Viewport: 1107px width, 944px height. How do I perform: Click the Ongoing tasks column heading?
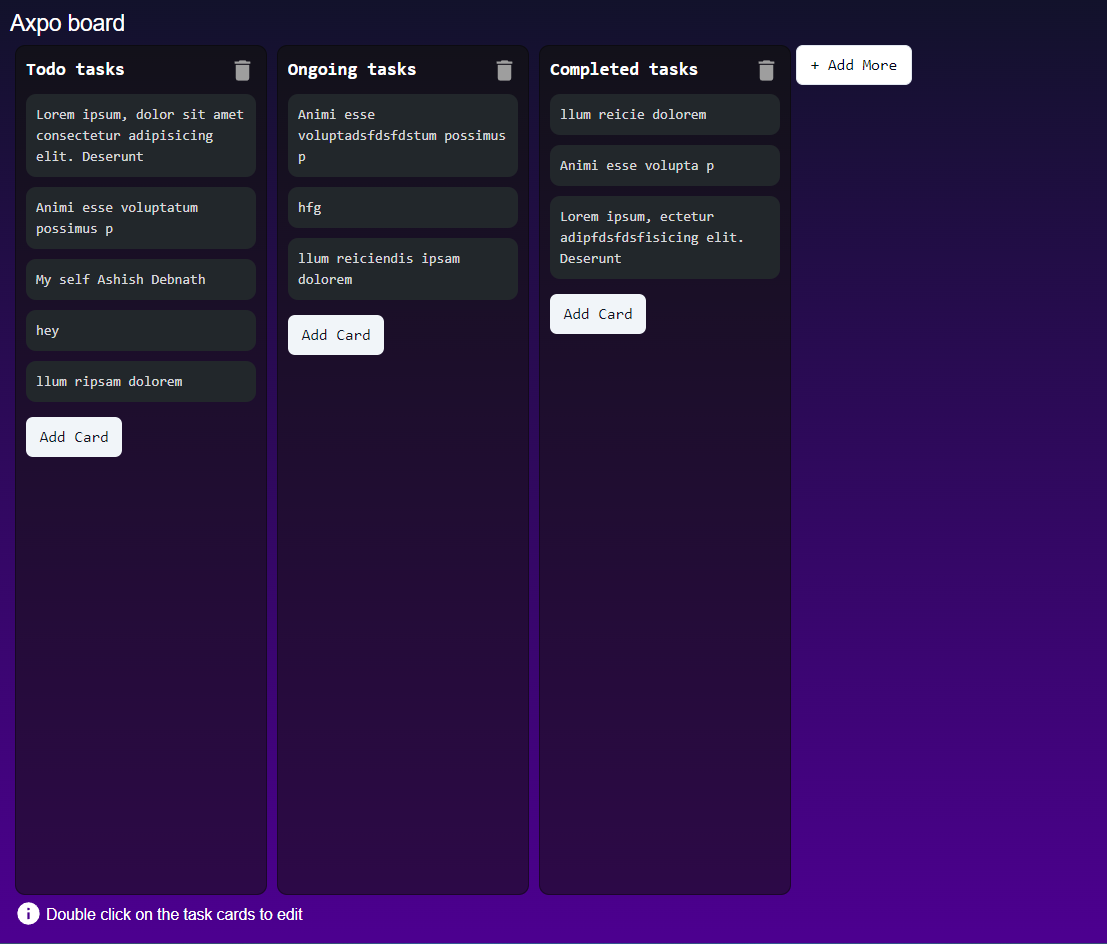(352, 70)
